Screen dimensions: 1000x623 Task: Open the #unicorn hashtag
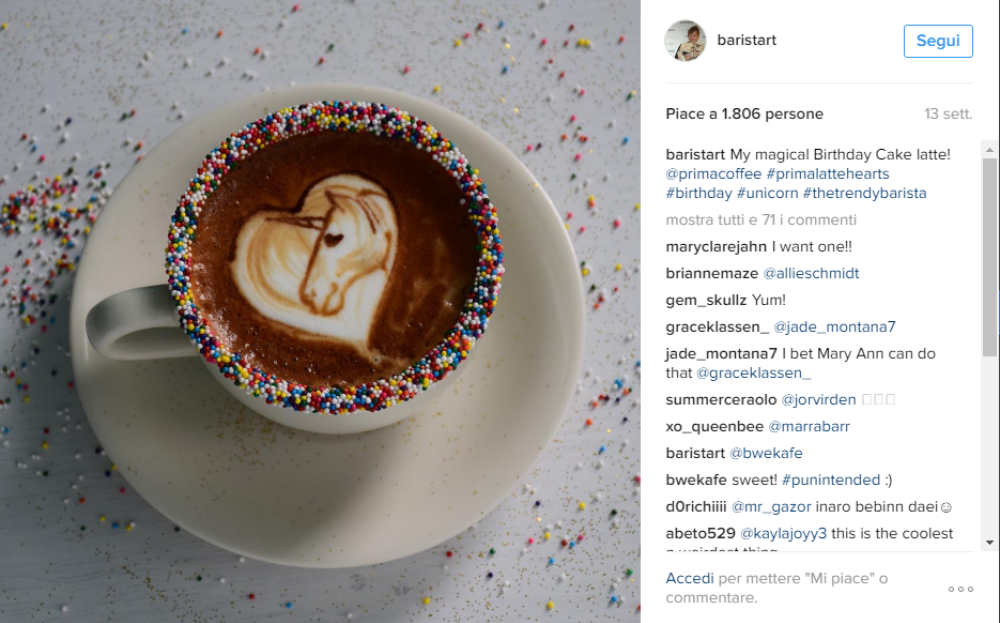[767, 193]
